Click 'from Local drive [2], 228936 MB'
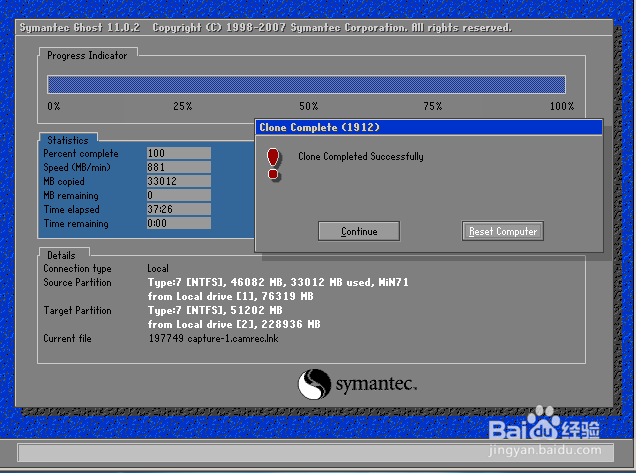Screen dimensions: 636x473 click(x=234, y=324)
